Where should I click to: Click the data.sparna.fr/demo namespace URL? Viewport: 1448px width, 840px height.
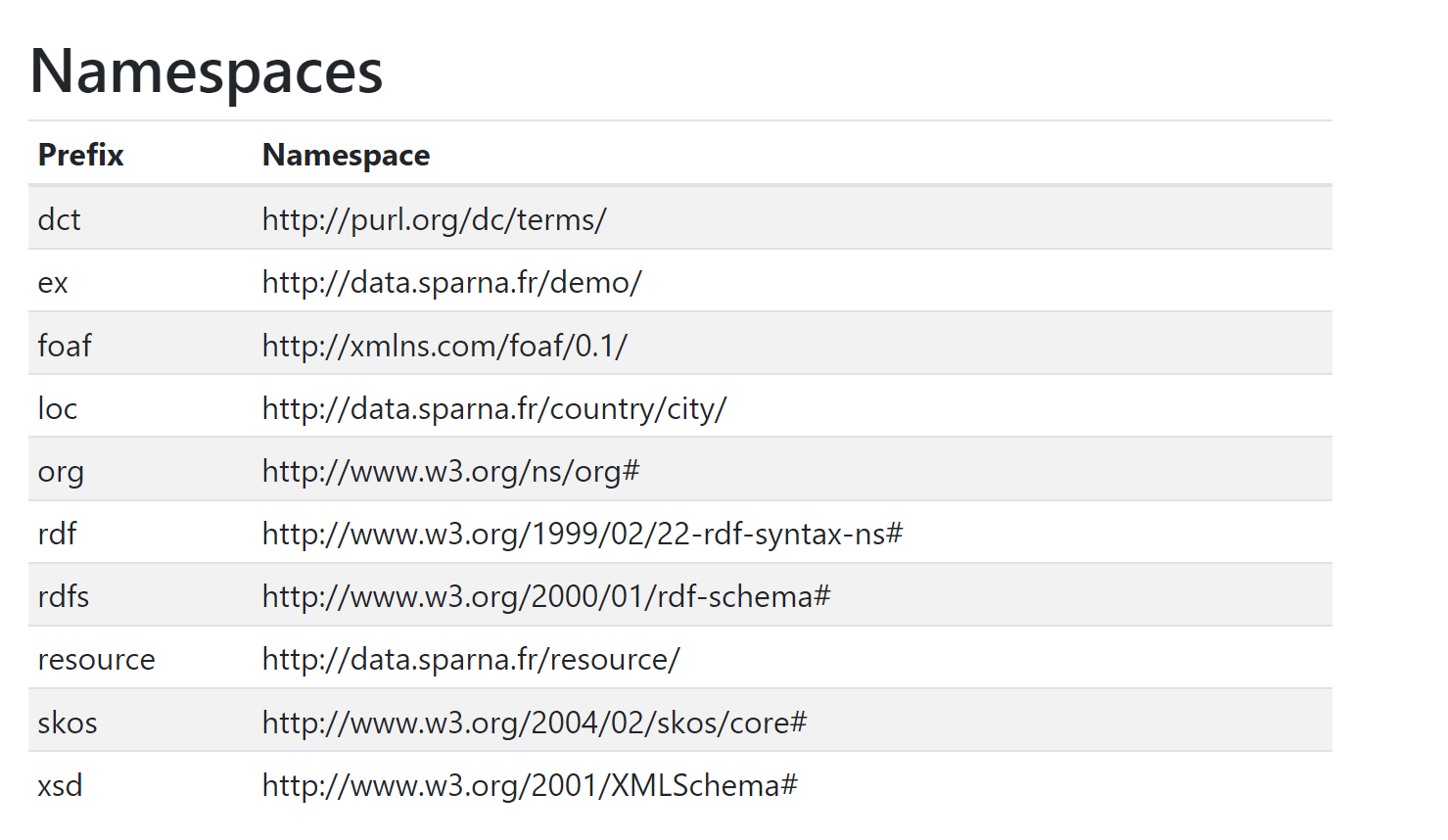[451, 283]
